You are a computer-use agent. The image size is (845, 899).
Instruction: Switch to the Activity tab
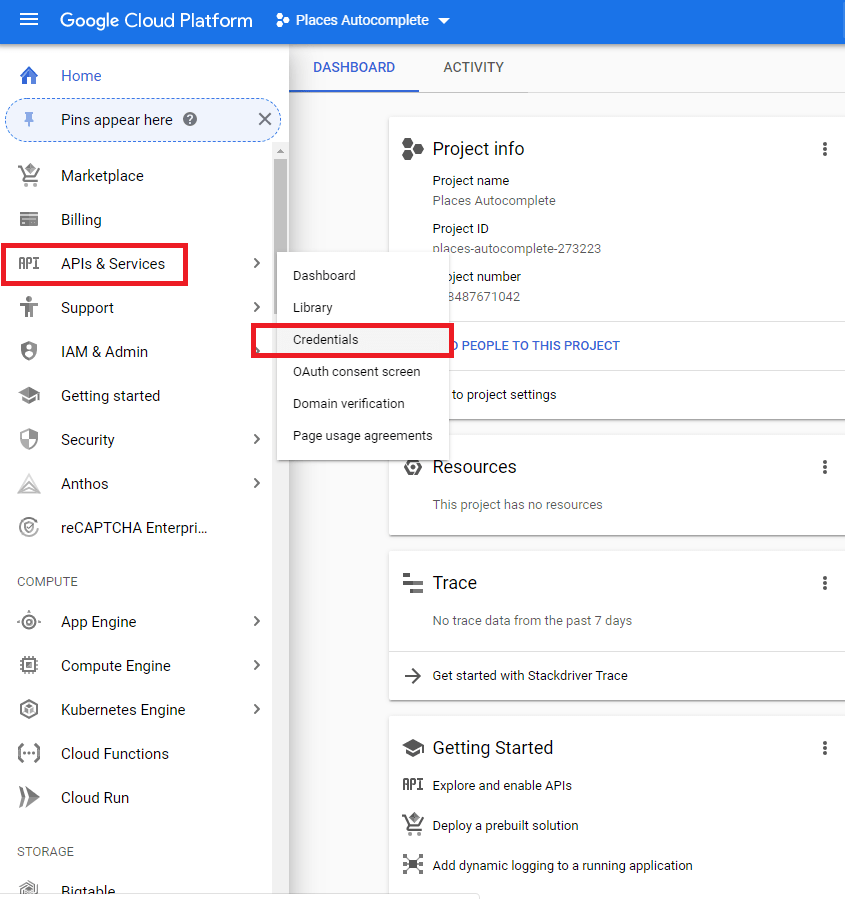[473, 67]
